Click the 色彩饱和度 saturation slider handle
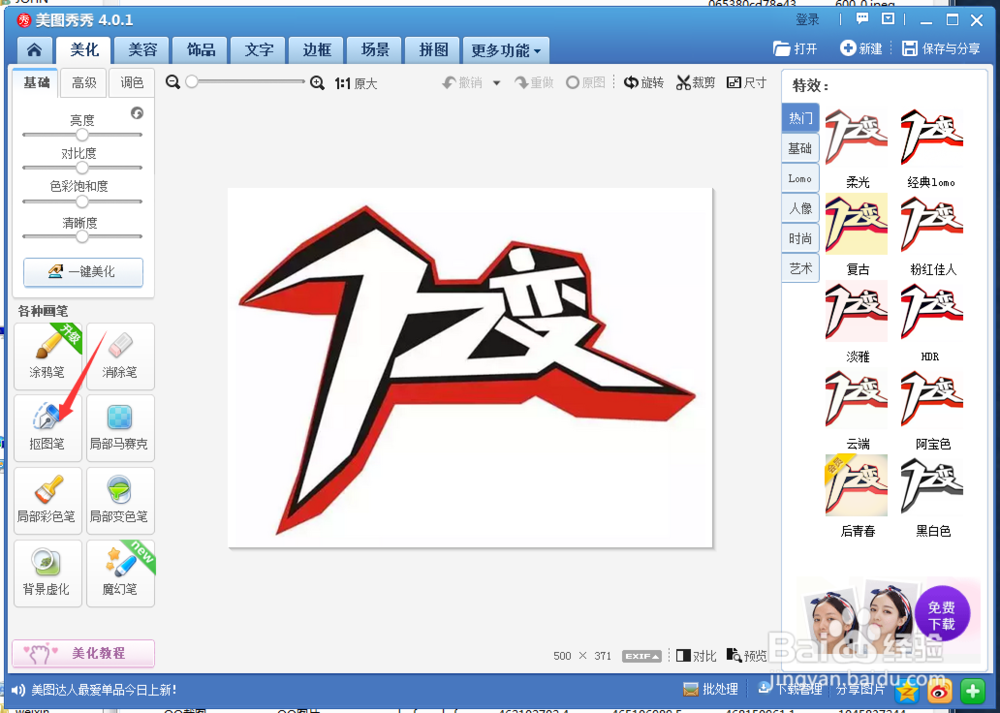This screenshot has width=1000, height=713. click(82, 202)
